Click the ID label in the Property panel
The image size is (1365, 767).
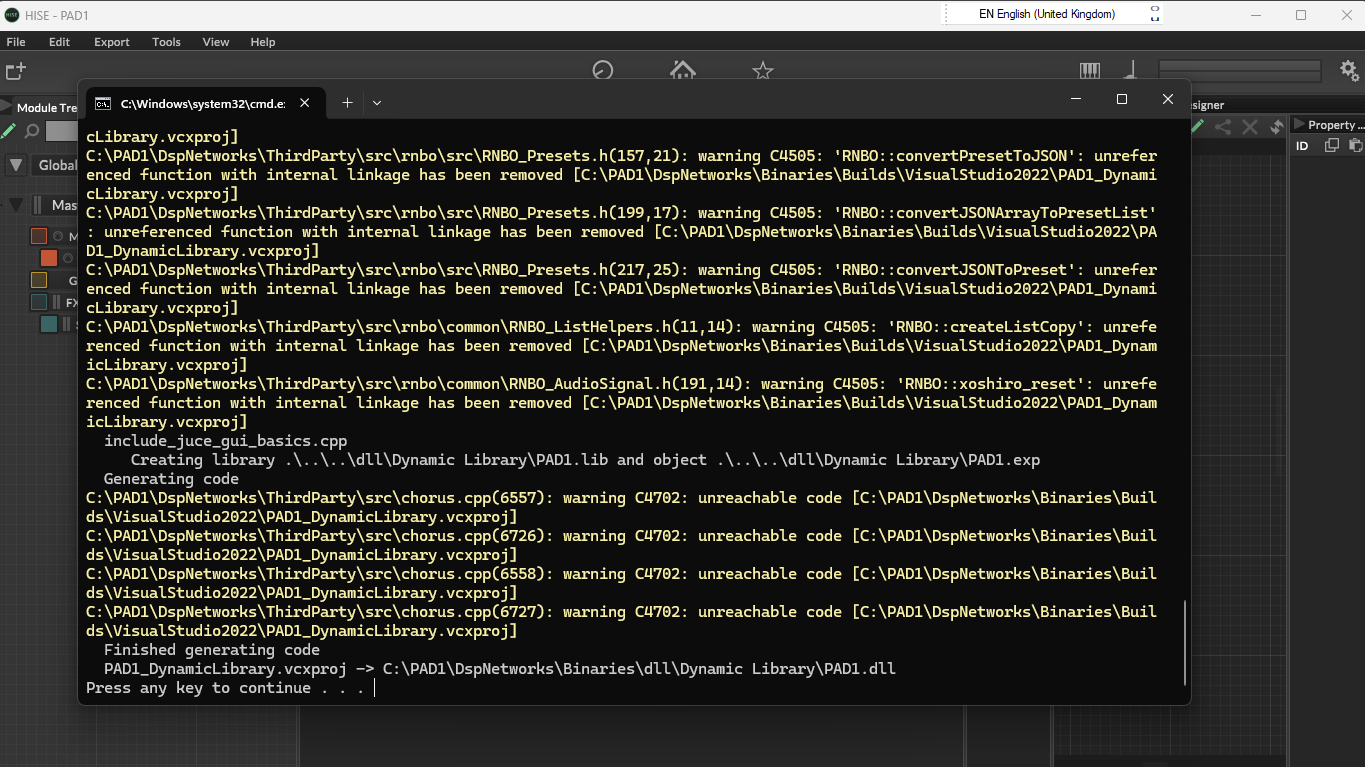1302,146
